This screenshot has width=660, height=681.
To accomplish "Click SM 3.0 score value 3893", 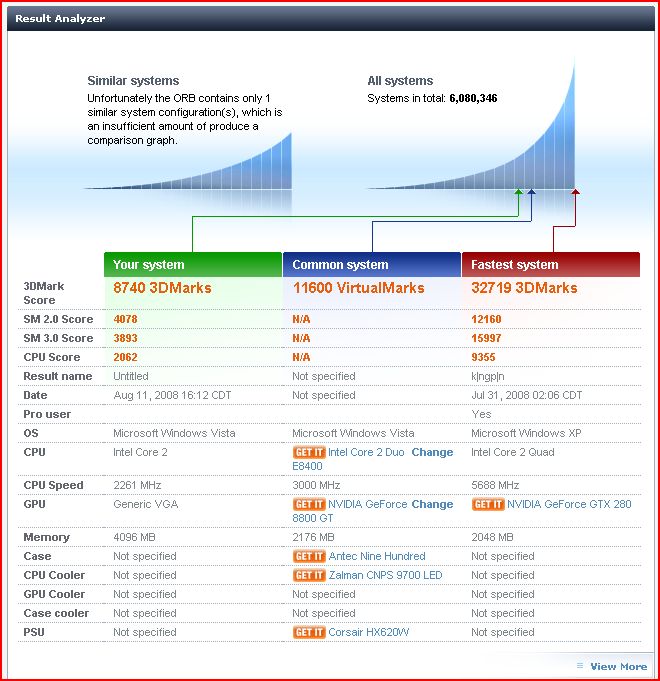I will pos(125,338).
